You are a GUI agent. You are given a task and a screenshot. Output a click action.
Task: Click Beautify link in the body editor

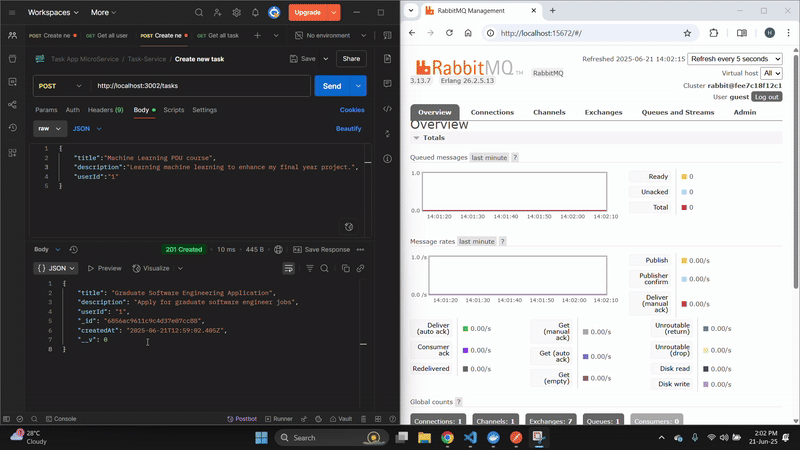348,129
